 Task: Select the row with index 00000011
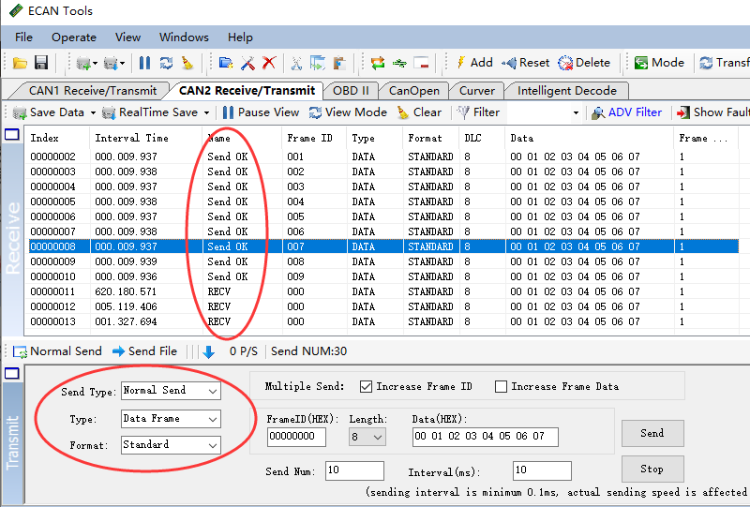tap(53, 291)
